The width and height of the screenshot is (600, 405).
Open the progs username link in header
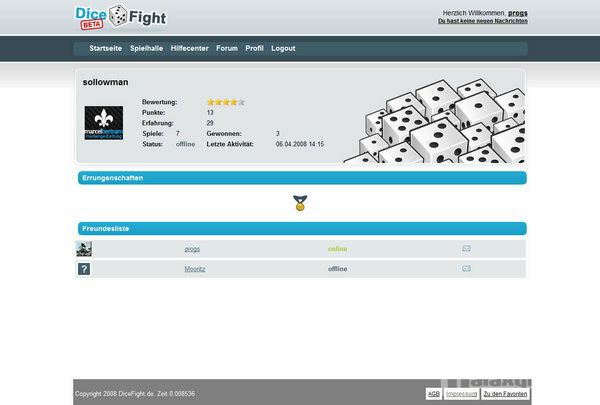(x=518, y=13)
